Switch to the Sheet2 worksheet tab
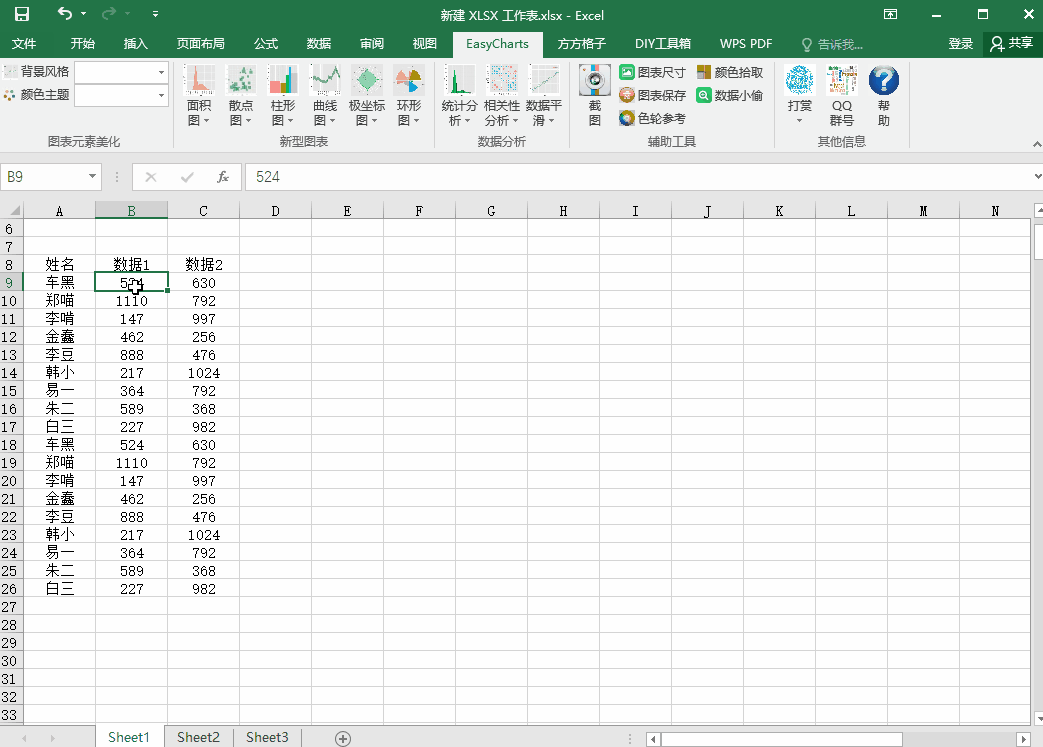Image resolution: width=1043 pixels, height=747 pixels. point(198,737)
